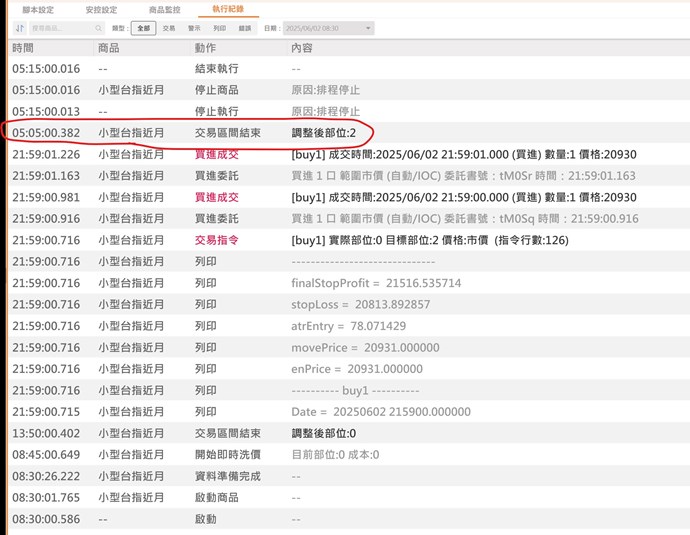Click the 內容 column header
This screenshot has width=690, height=535.
301,48
